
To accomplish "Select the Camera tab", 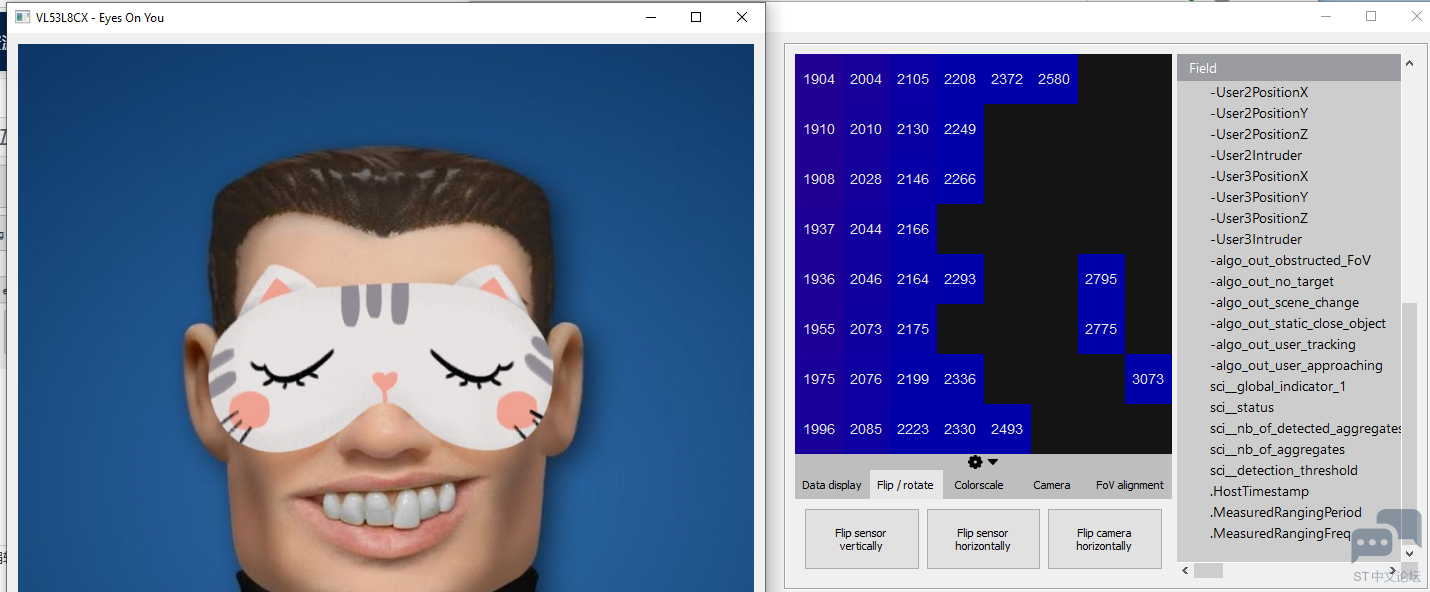I will [1051, 485].
